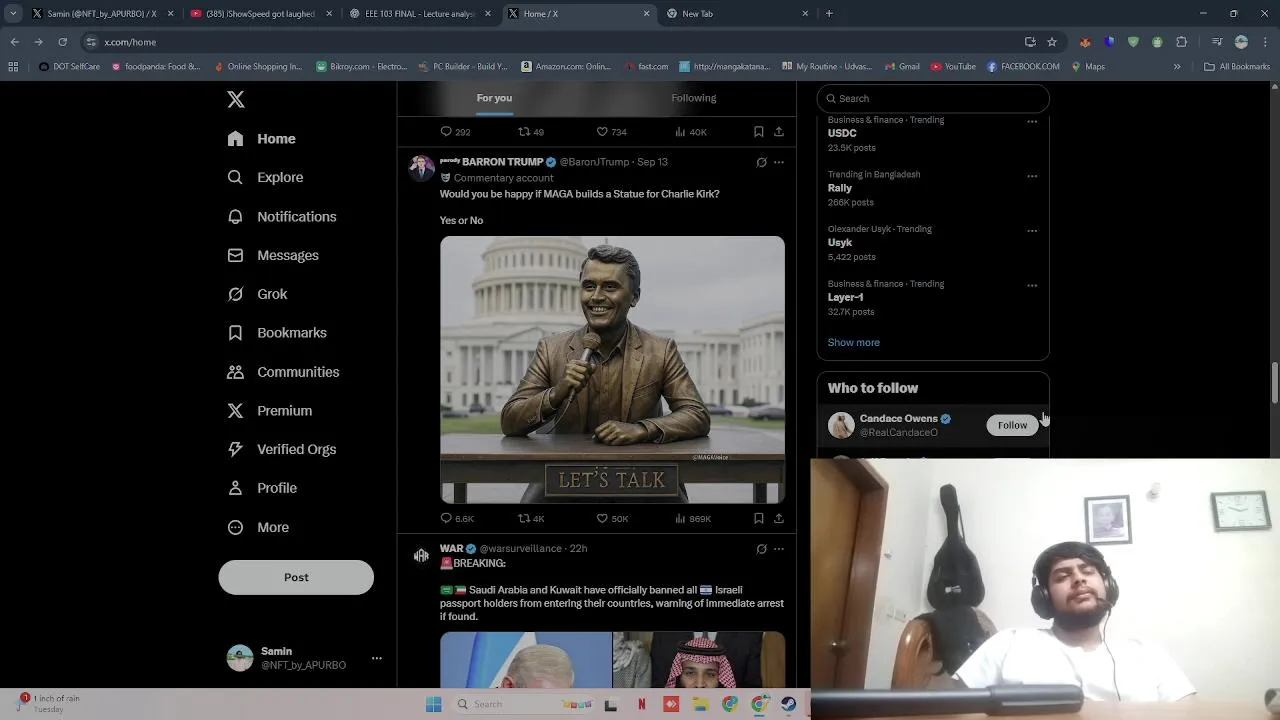Open Bookmarks in the sidebar
The height and width of the screenshot is (720, 1280).
tap(277, 333)
